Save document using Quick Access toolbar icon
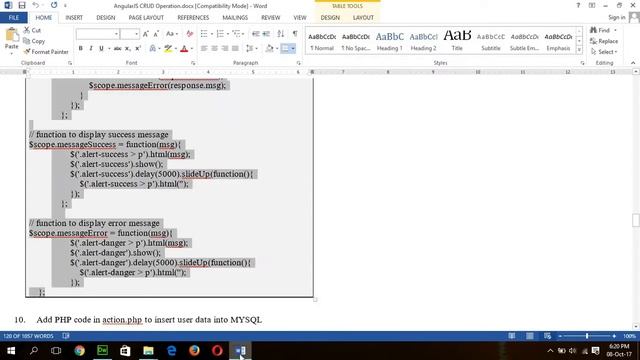 (22, 5)
